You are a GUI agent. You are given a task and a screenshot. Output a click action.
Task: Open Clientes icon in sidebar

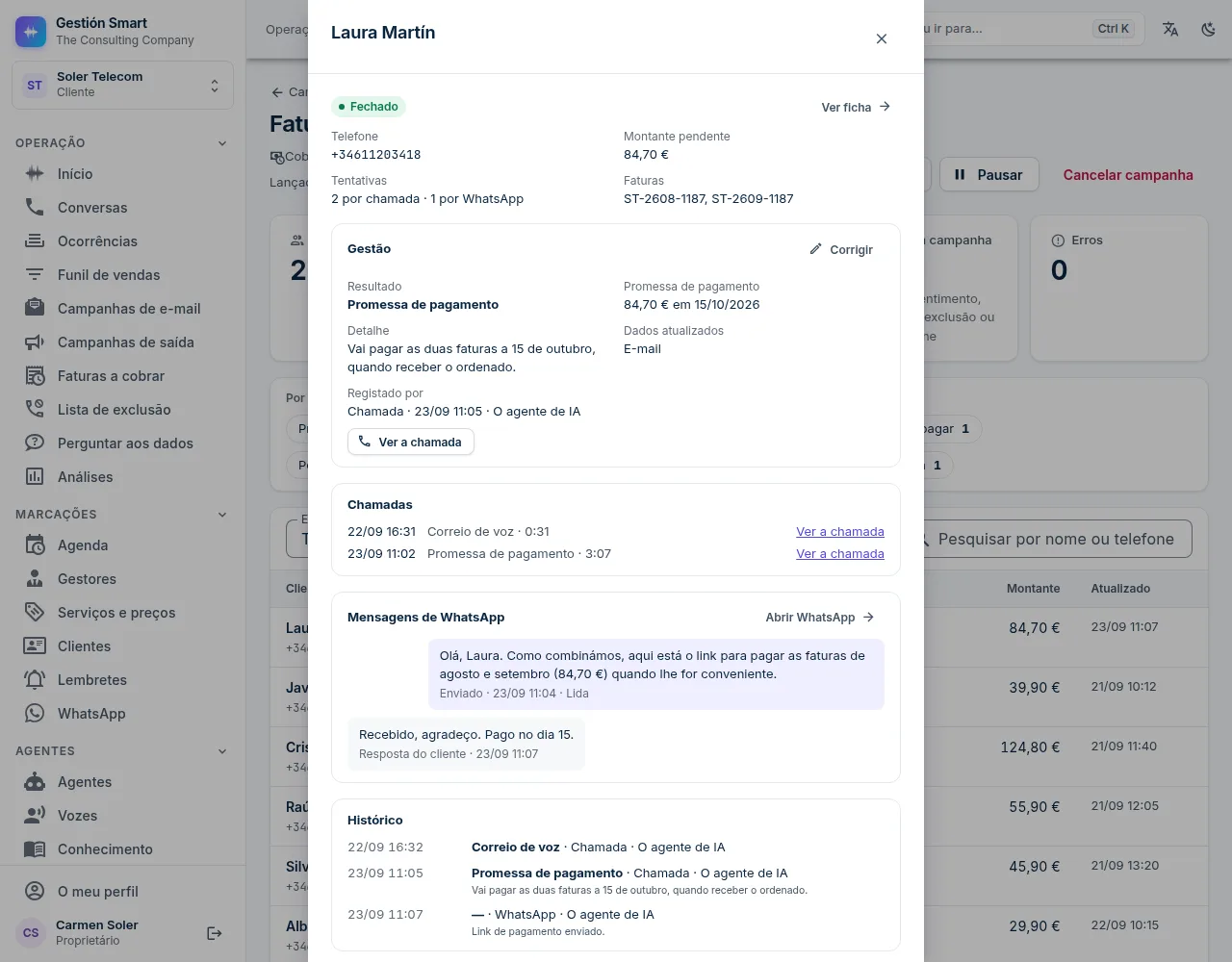(x=35, y=646)
